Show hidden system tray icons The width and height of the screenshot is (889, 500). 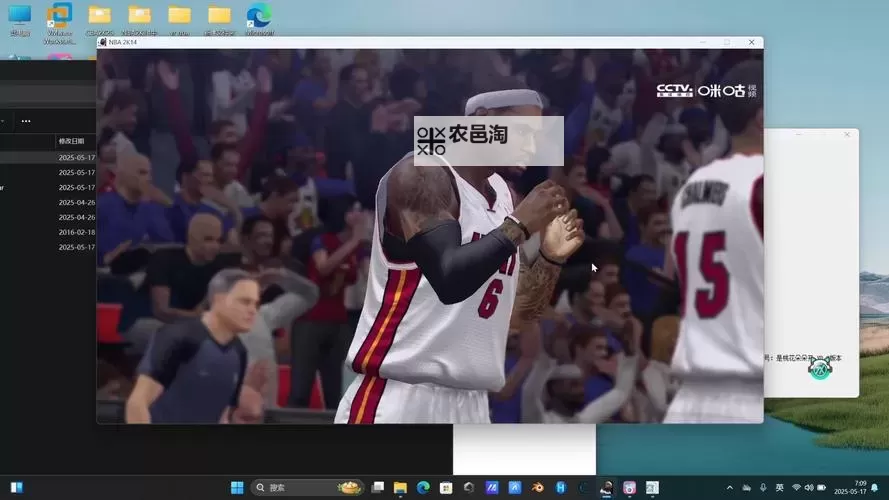pyautogui.click(x=730, y=488)
